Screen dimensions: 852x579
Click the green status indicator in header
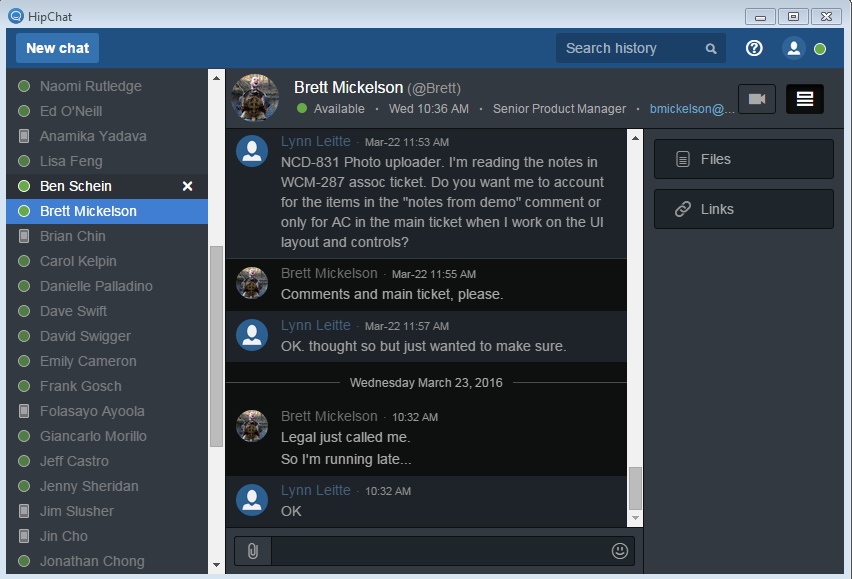[820, 49]
